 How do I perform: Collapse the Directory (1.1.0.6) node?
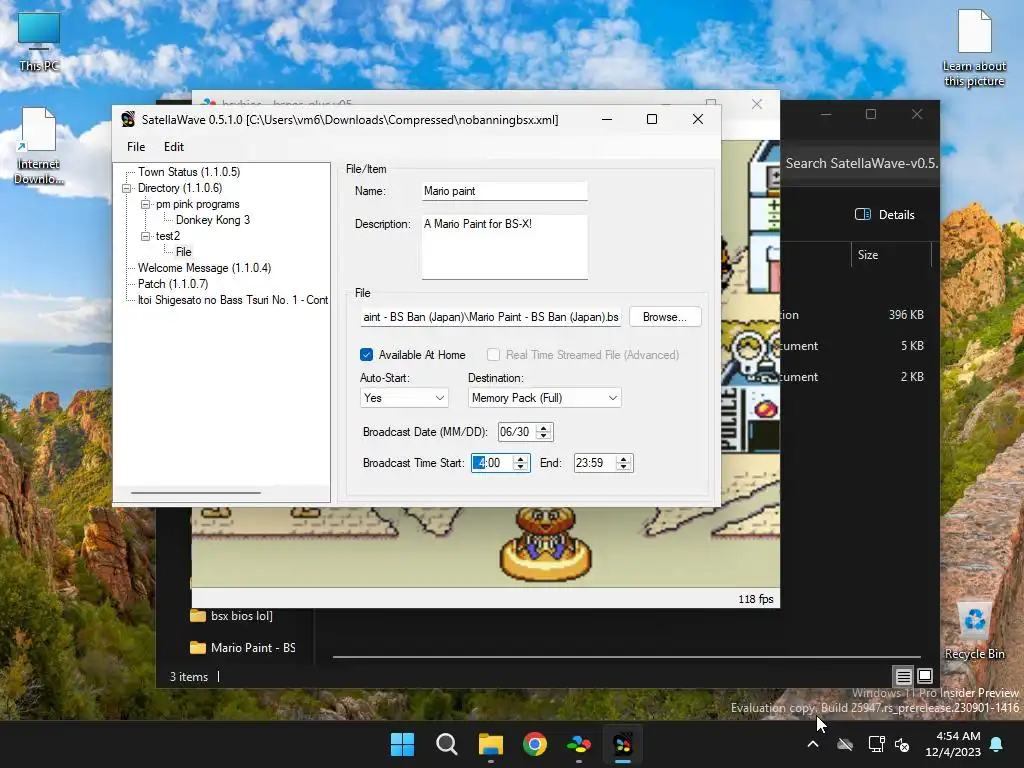[127, 188]
